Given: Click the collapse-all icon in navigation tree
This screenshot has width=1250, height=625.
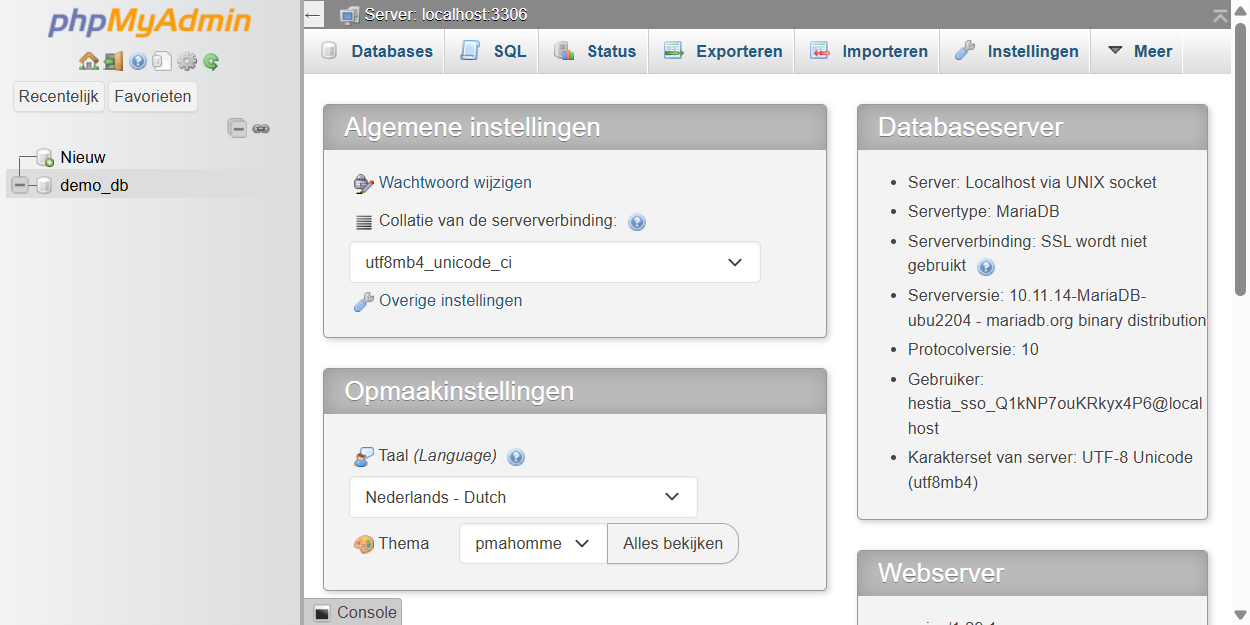Looking at the screenshot, I should click(237, 128).
